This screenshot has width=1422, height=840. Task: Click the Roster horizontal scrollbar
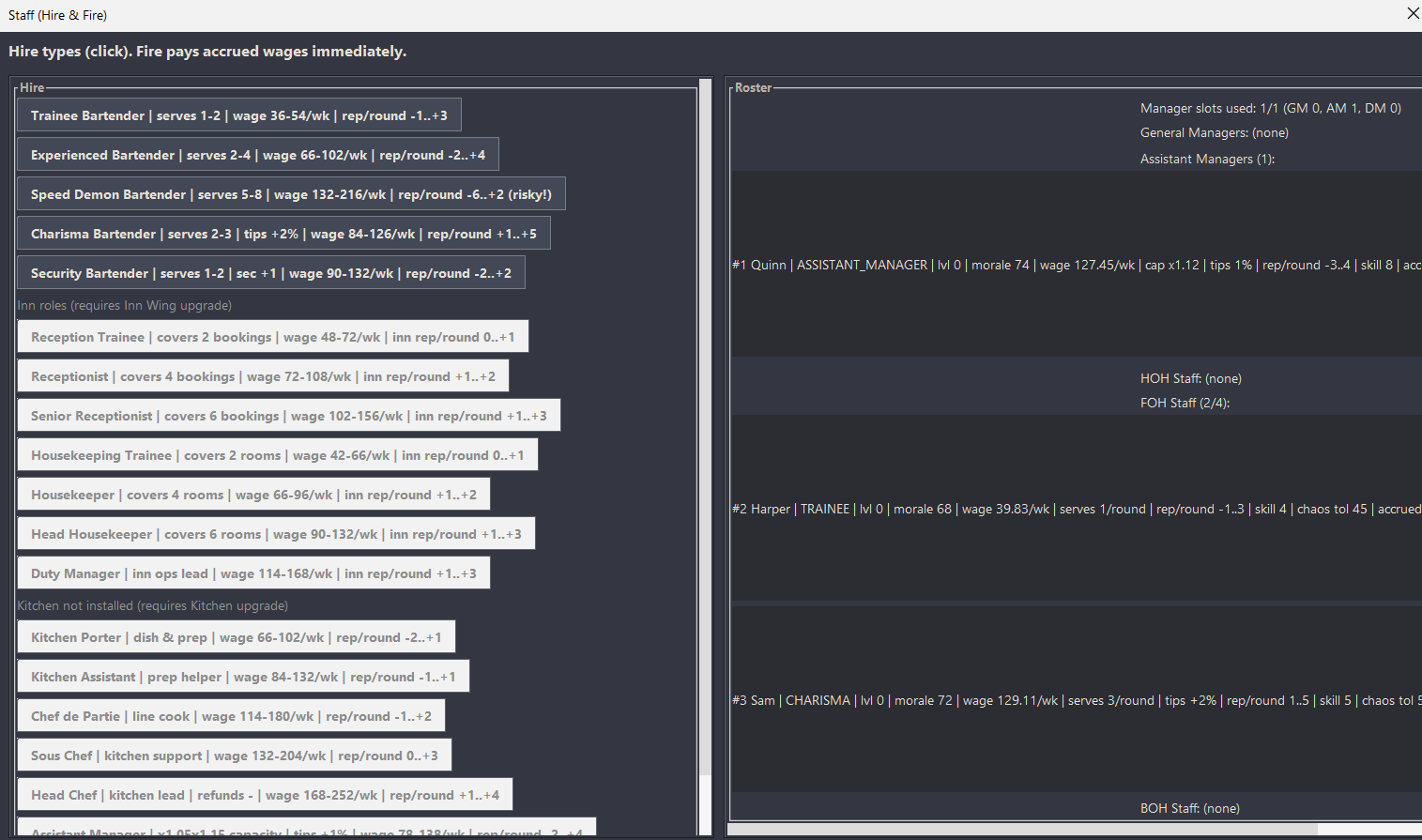1075,830
